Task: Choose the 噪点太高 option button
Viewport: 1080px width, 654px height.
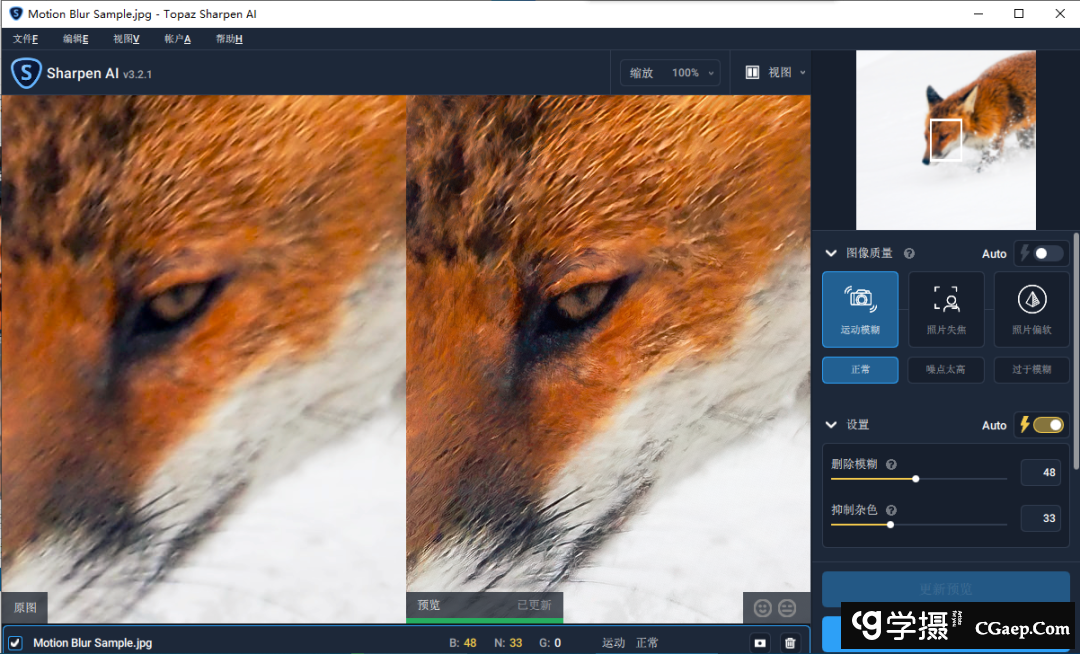Action: click(x=946, y=370)
